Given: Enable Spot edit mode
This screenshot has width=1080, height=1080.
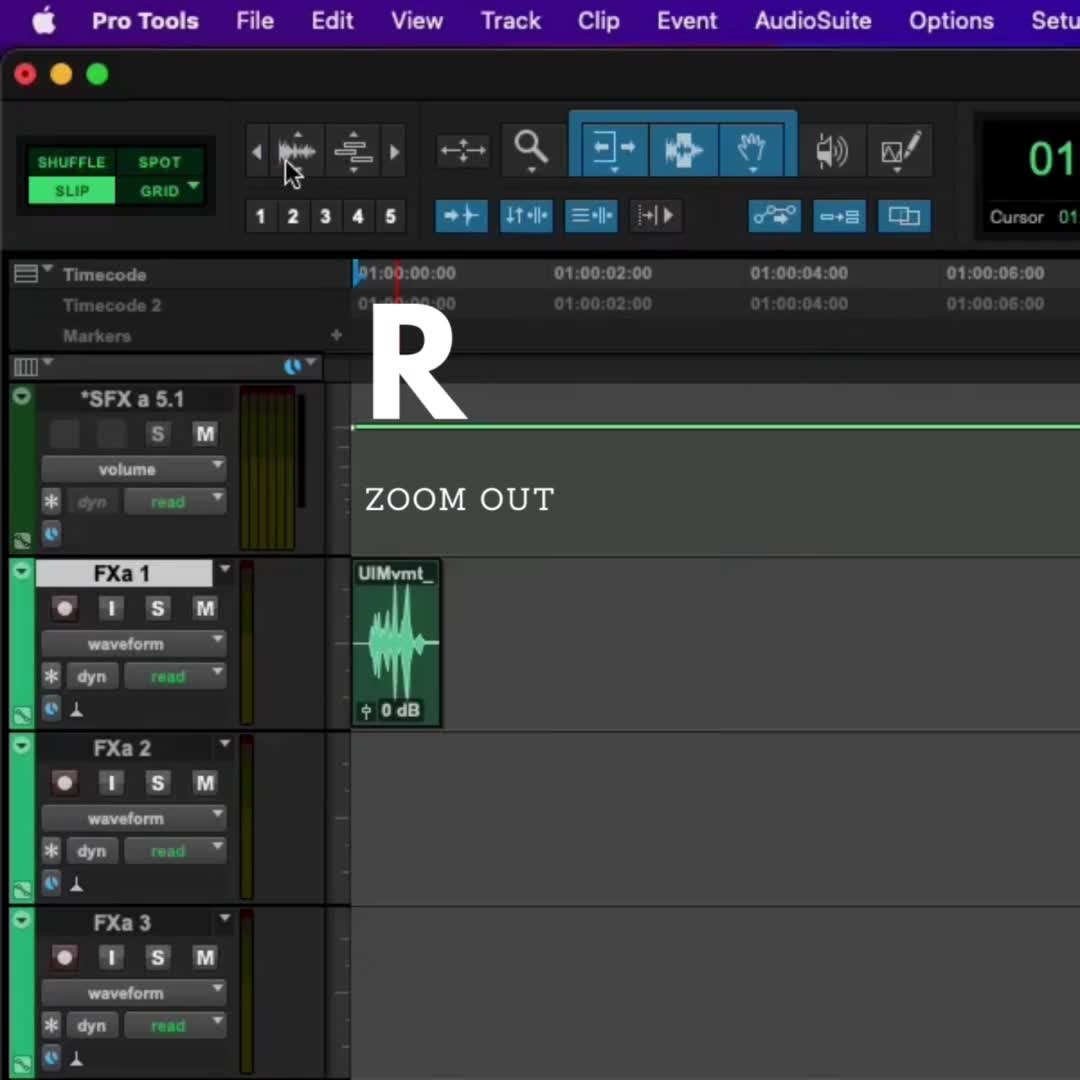Looking at the screenshot, I should tap(159, 163).
